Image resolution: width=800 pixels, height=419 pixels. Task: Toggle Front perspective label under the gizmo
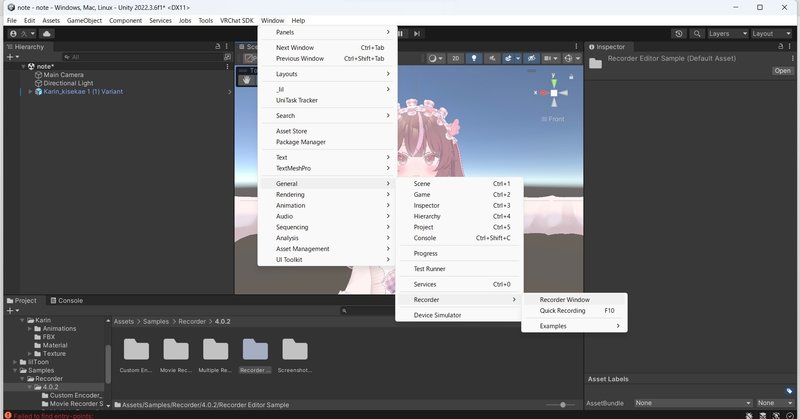tap(553, 119)
